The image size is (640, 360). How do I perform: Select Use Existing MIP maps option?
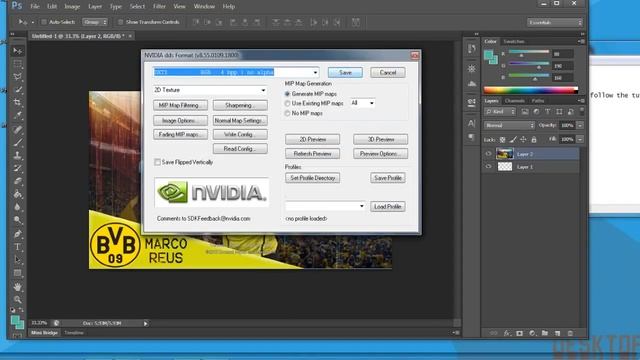(287, 103)
